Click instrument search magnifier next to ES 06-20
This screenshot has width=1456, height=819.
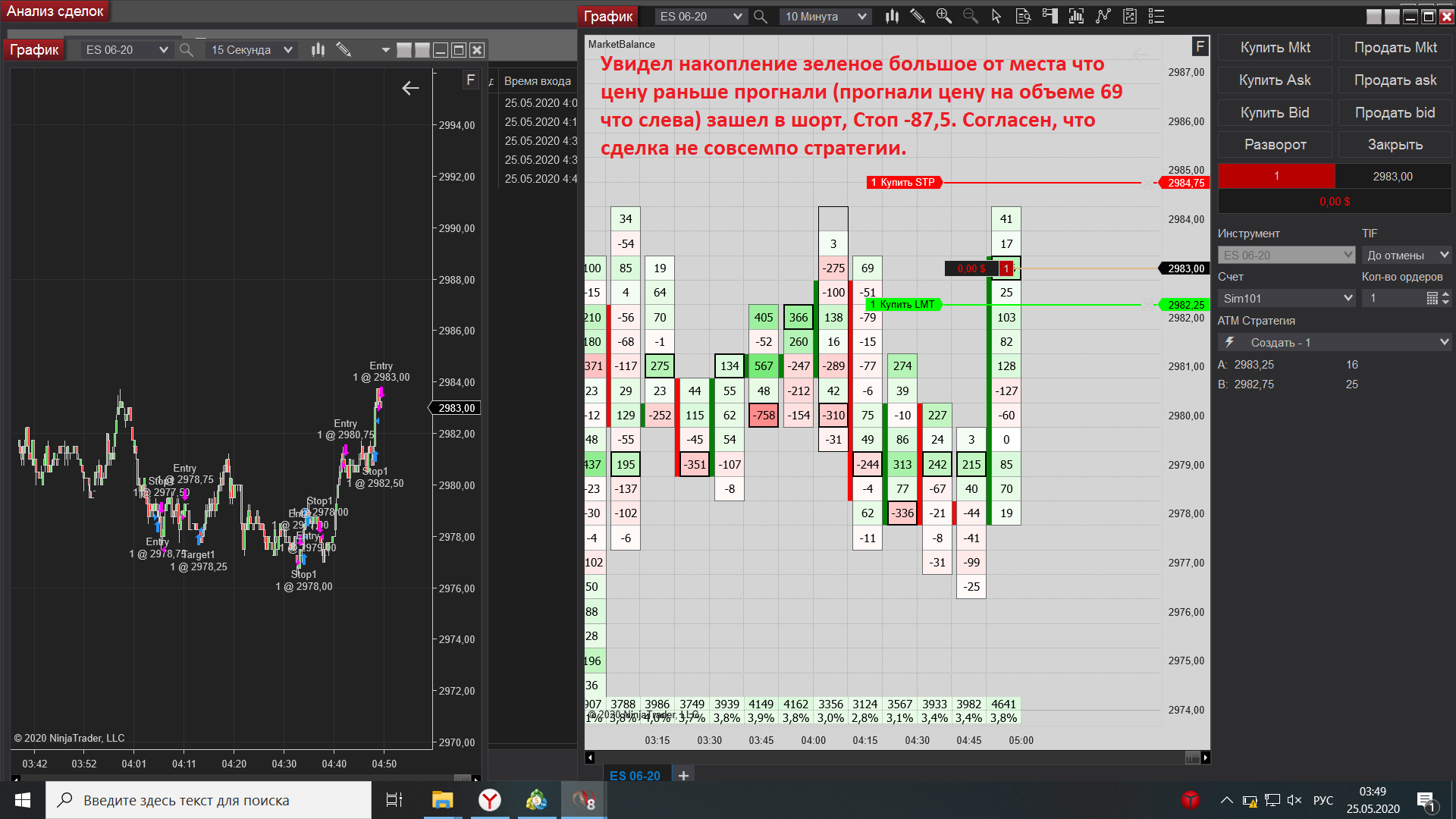(x=761, y=16)
